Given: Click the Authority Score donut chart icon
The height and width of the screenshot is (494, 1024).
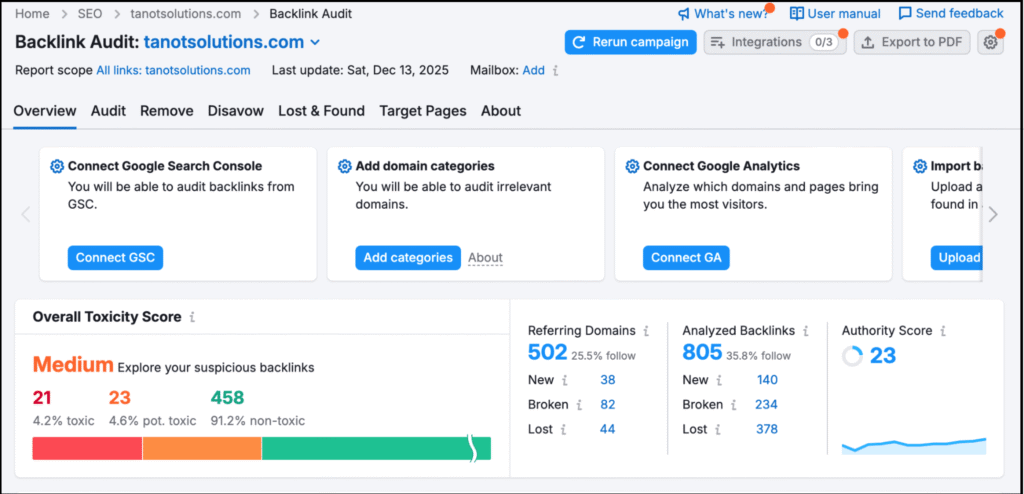Looking at the screenshot, I should pos(852,356).
